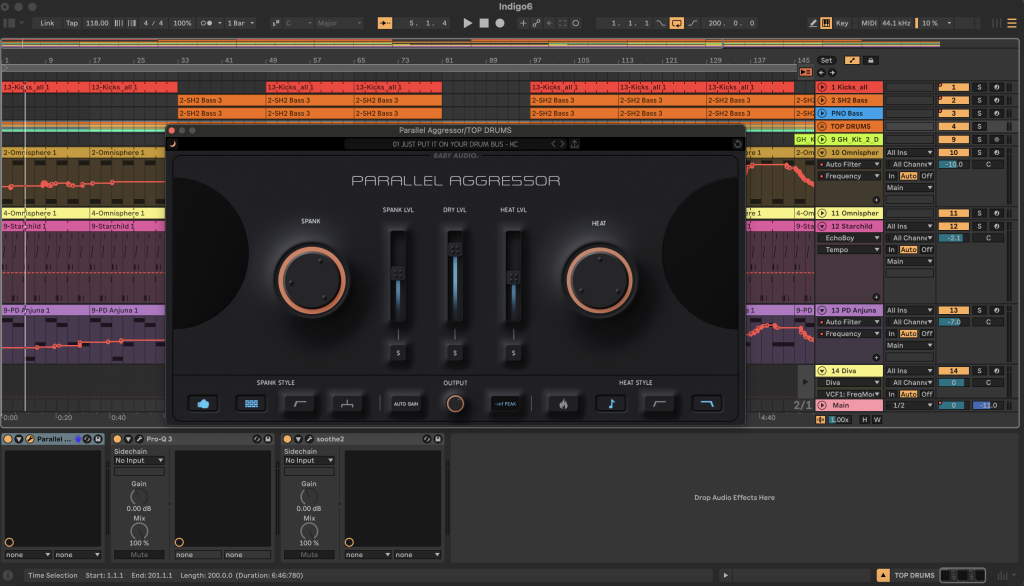Select the cloud Spank Style icon
The width and height of the screenshot is (1024, 586).
pos(203,404)
